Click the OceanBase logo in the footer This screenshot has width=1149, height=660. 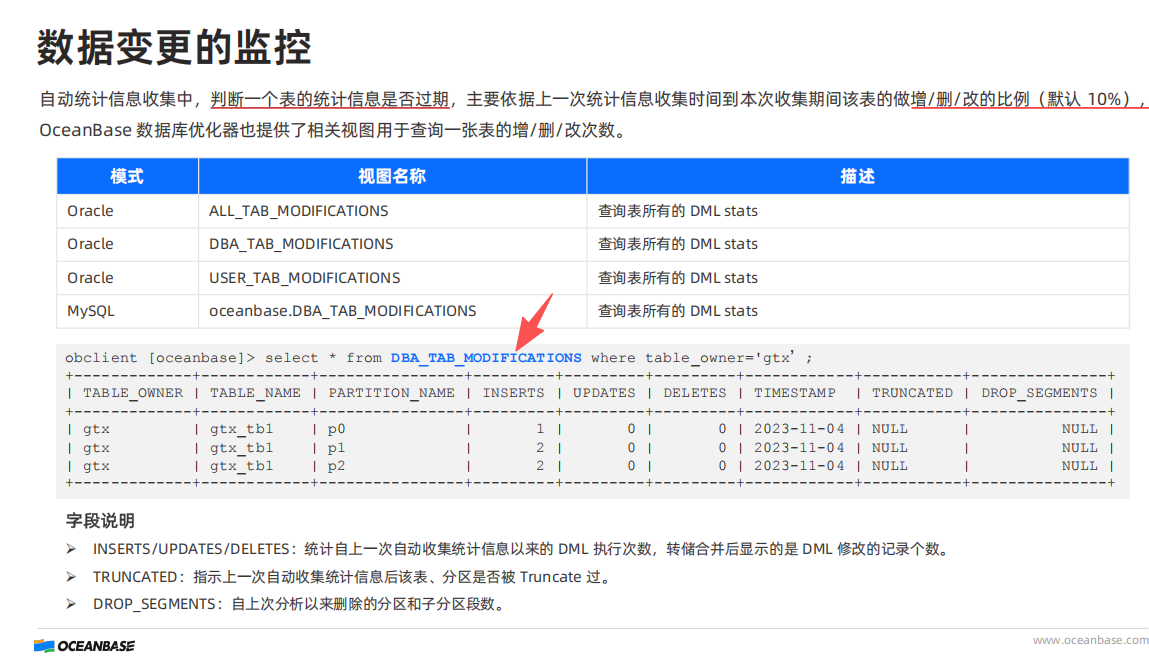[x=84, y=645]
